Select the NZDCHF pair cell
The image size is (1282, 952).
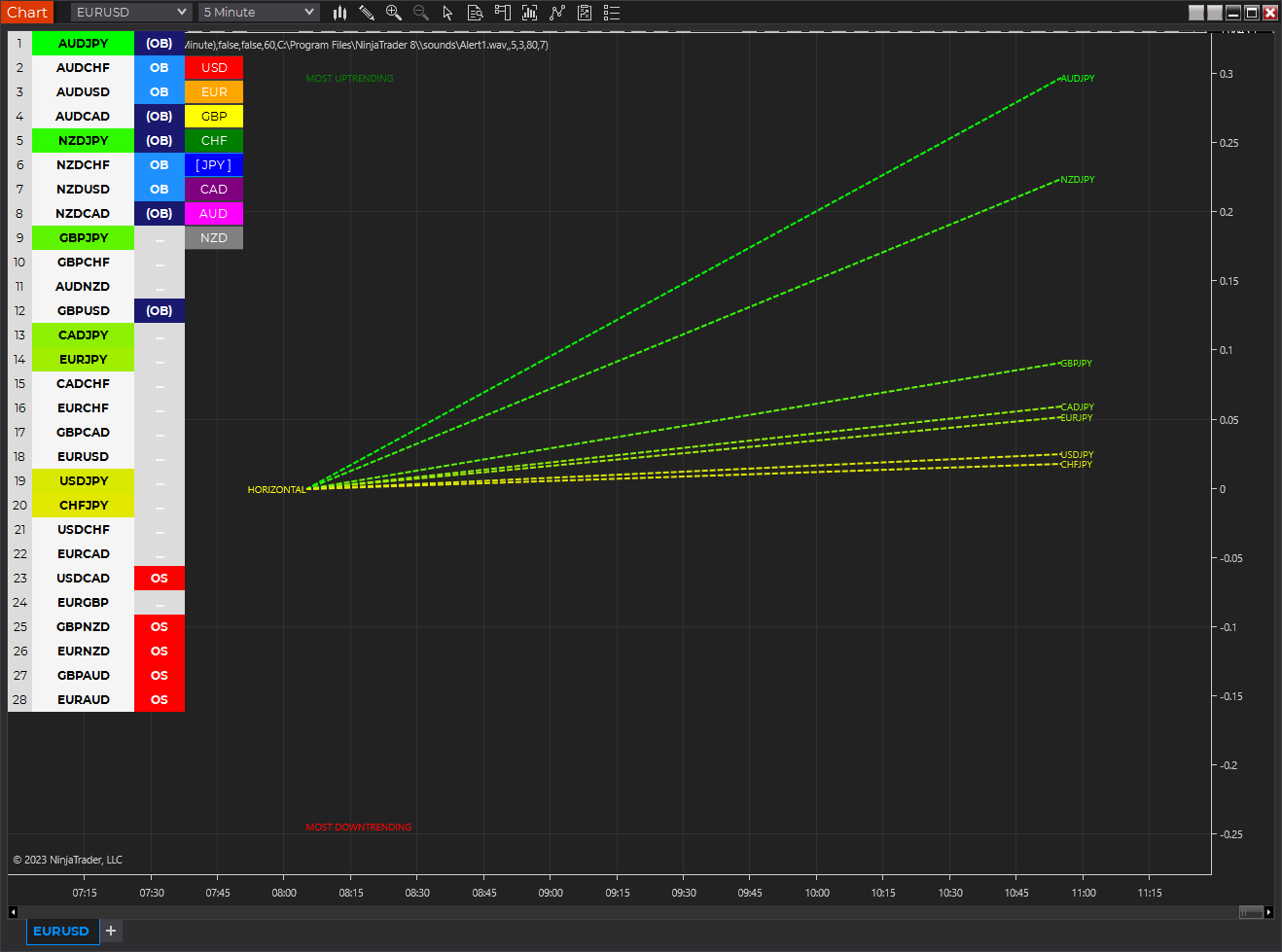[x=83, y=164]
